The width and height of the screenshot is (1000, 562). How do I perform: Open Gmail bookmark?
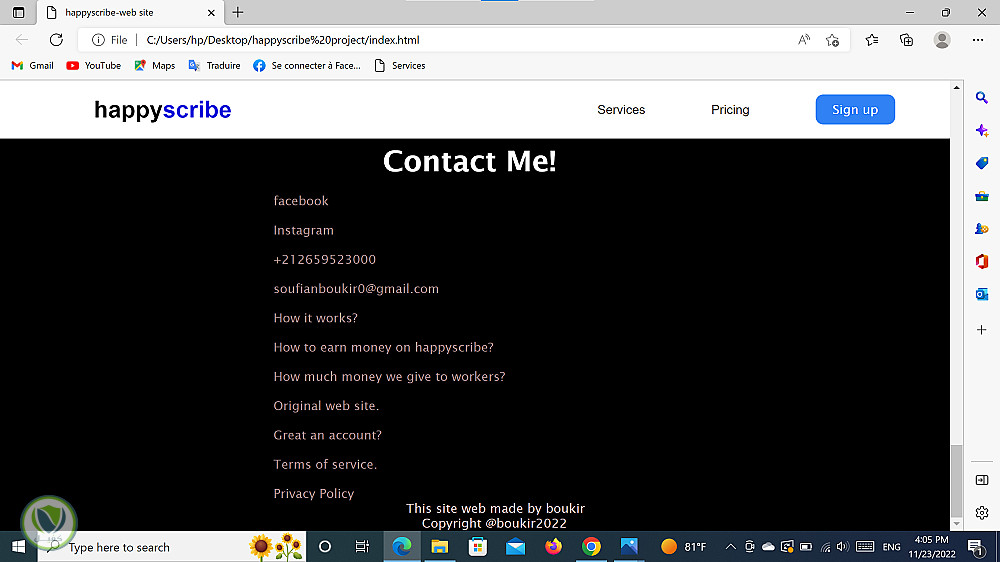pyautogui.click(x=33, y=66)
